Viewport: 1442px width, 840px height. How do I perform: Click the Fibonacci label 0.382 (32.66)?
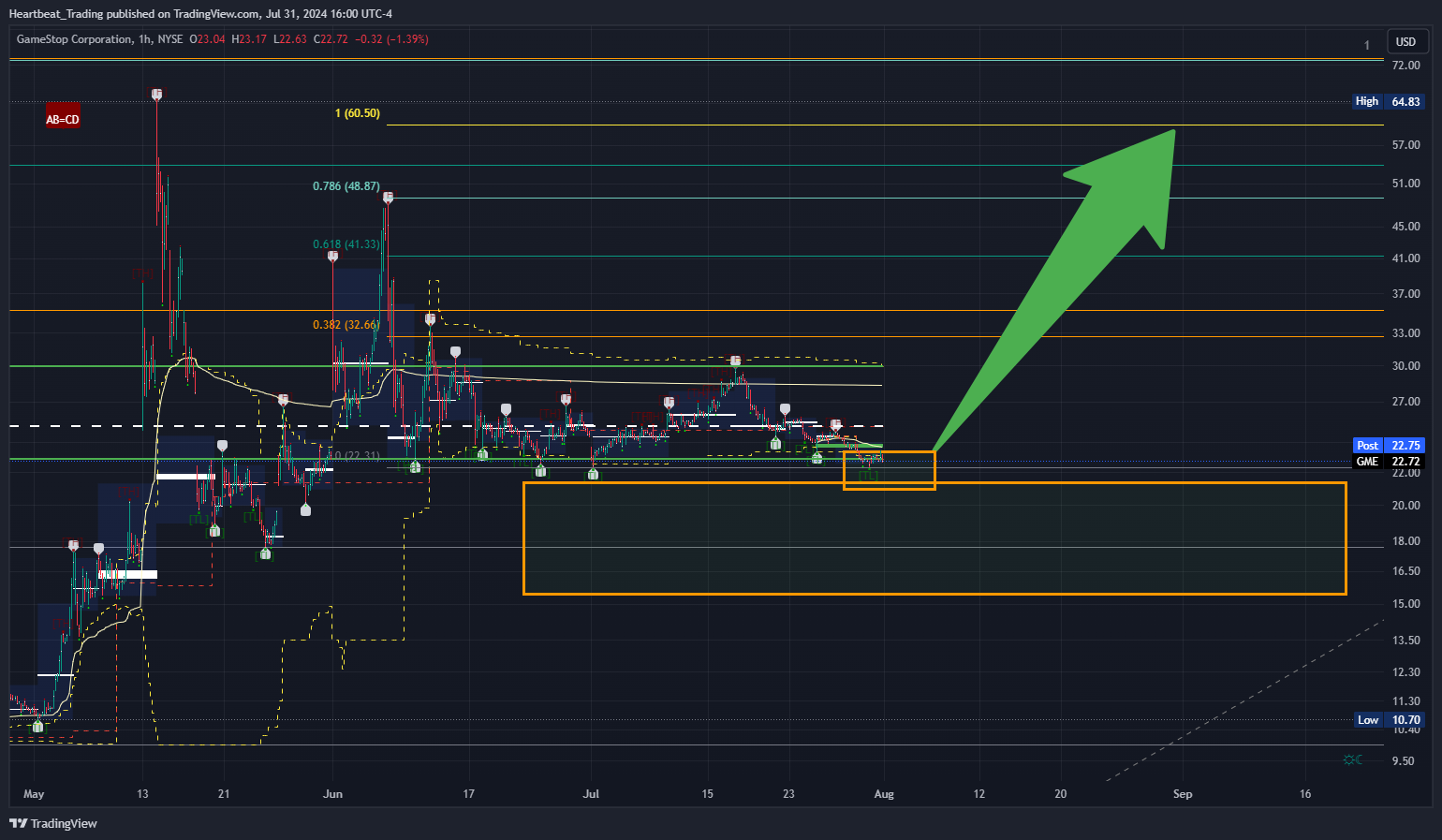(346, 325)
